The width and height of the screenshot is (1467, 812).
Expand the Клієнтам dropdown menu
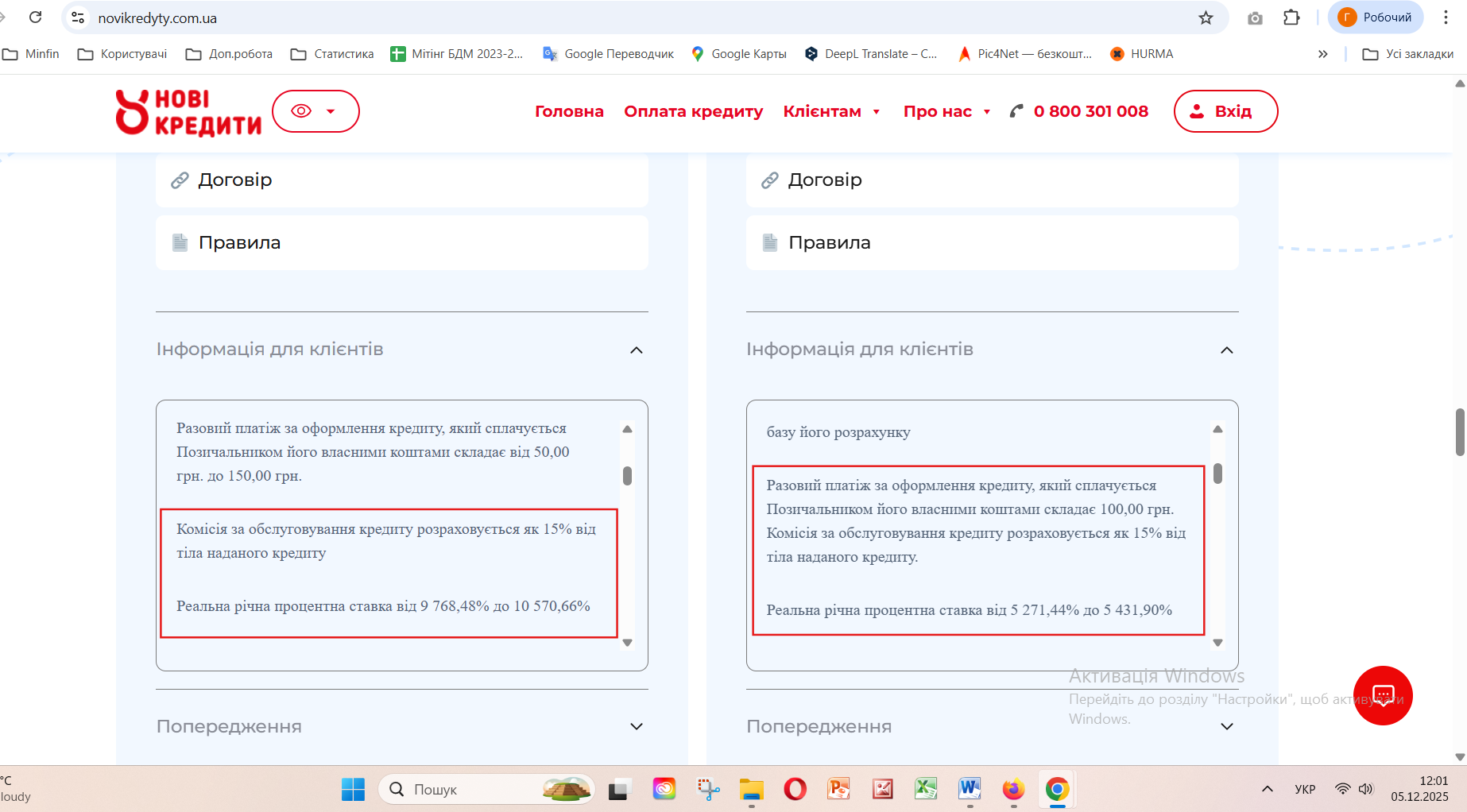tap(831, 111)
